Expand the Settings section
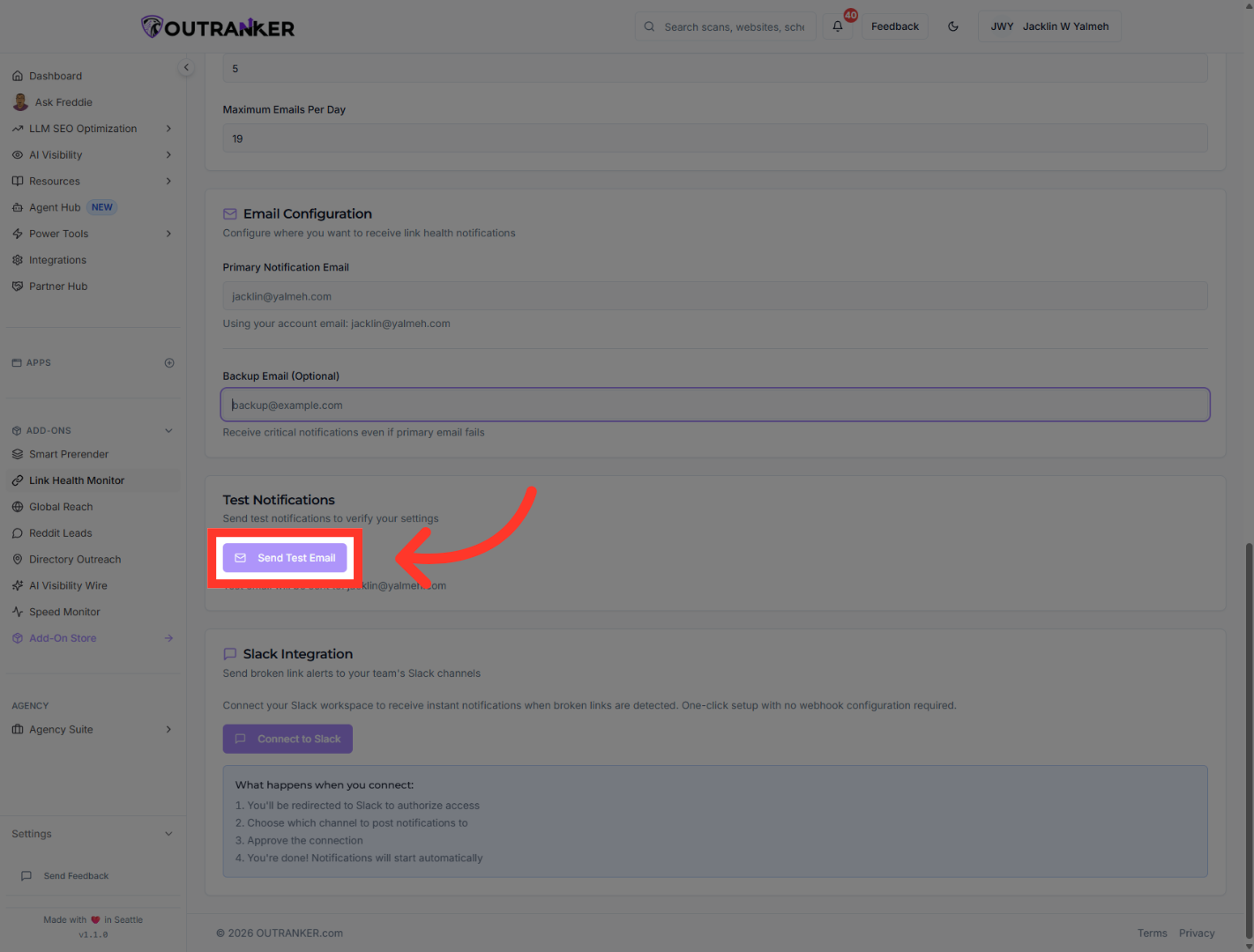 coord(168,834)
